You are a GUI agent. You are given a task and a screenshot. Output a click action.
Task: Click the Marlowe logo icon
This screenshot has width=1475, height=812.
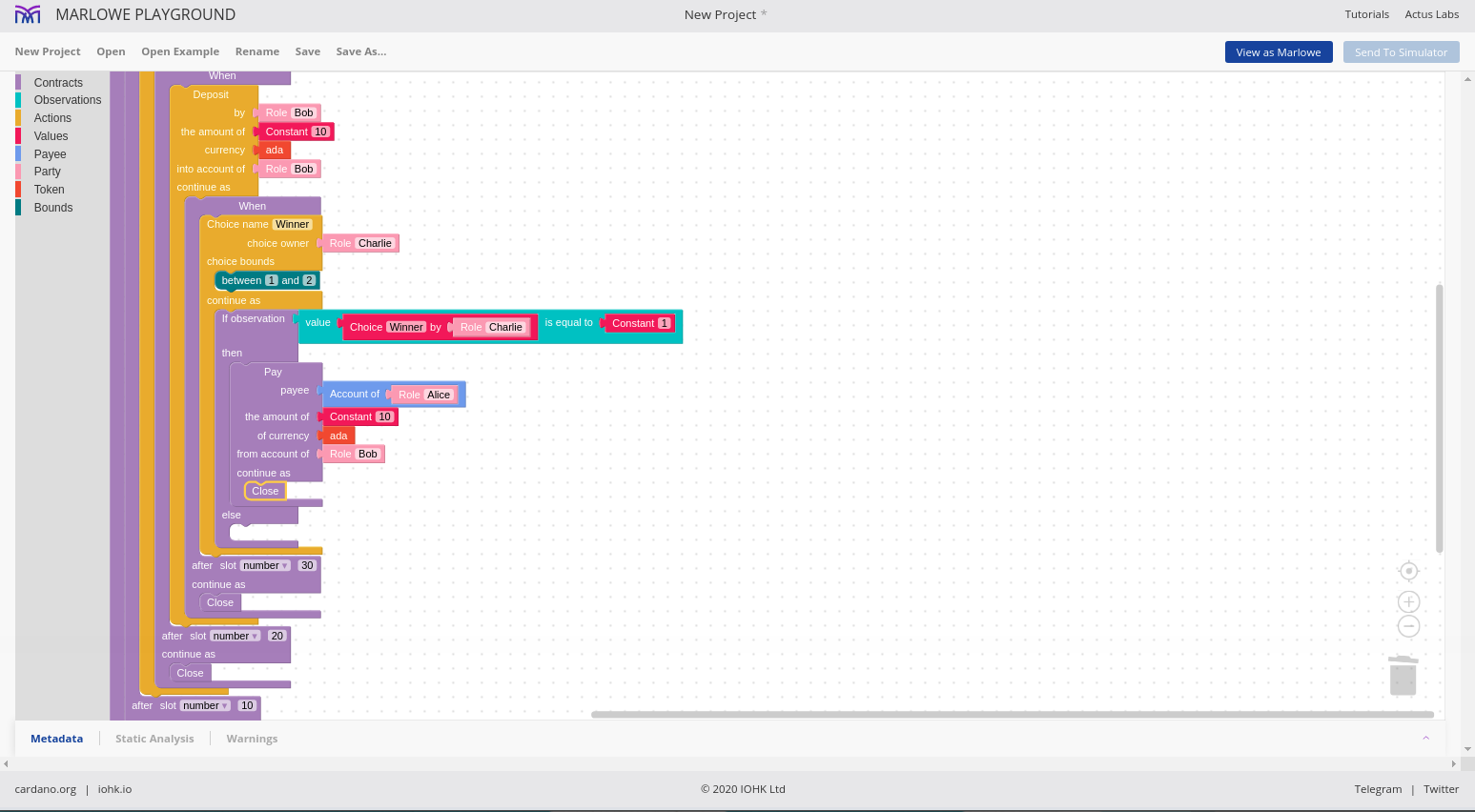28,14
